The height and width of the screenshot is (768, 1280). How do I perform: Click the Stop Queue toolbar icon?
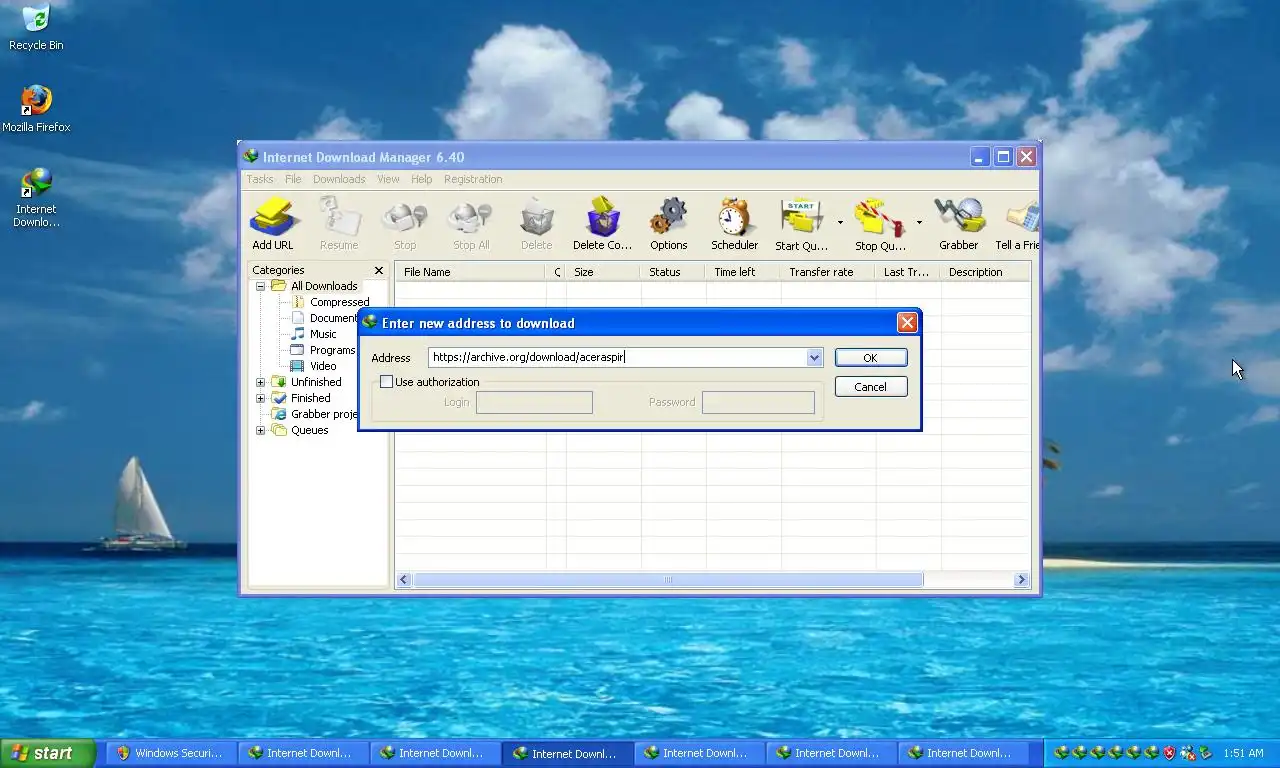[880, 216]
